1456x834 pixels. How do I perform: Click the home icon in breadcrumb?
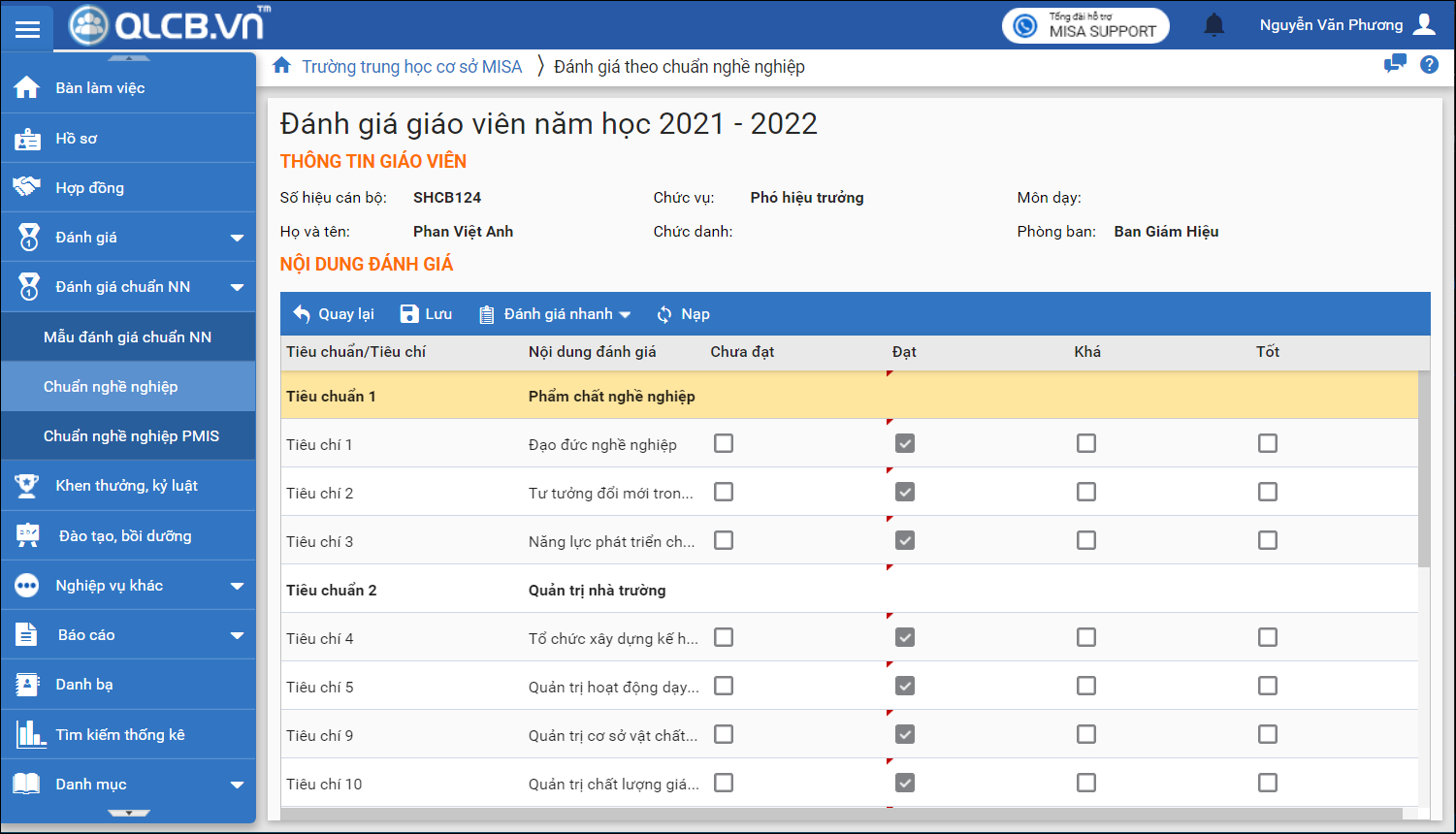tap(281, 66)
